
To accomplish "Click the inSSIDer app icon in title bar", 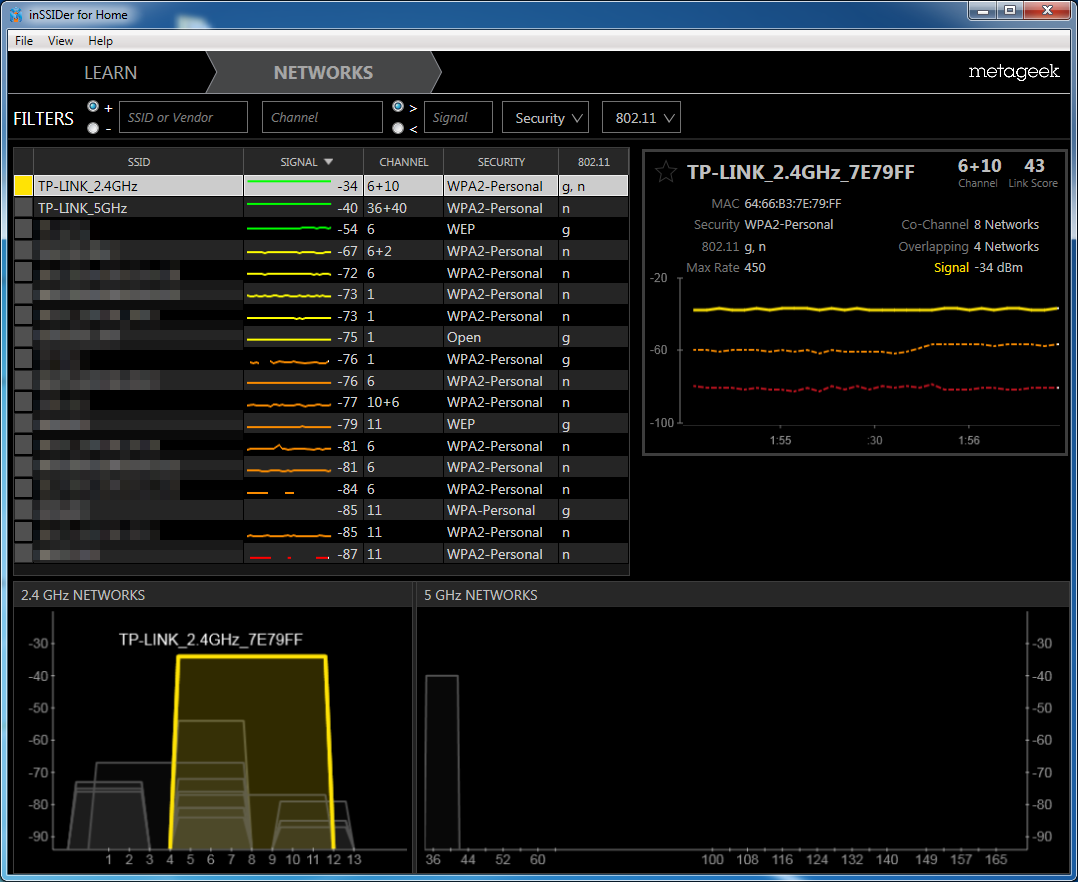I will pos(16,14).
